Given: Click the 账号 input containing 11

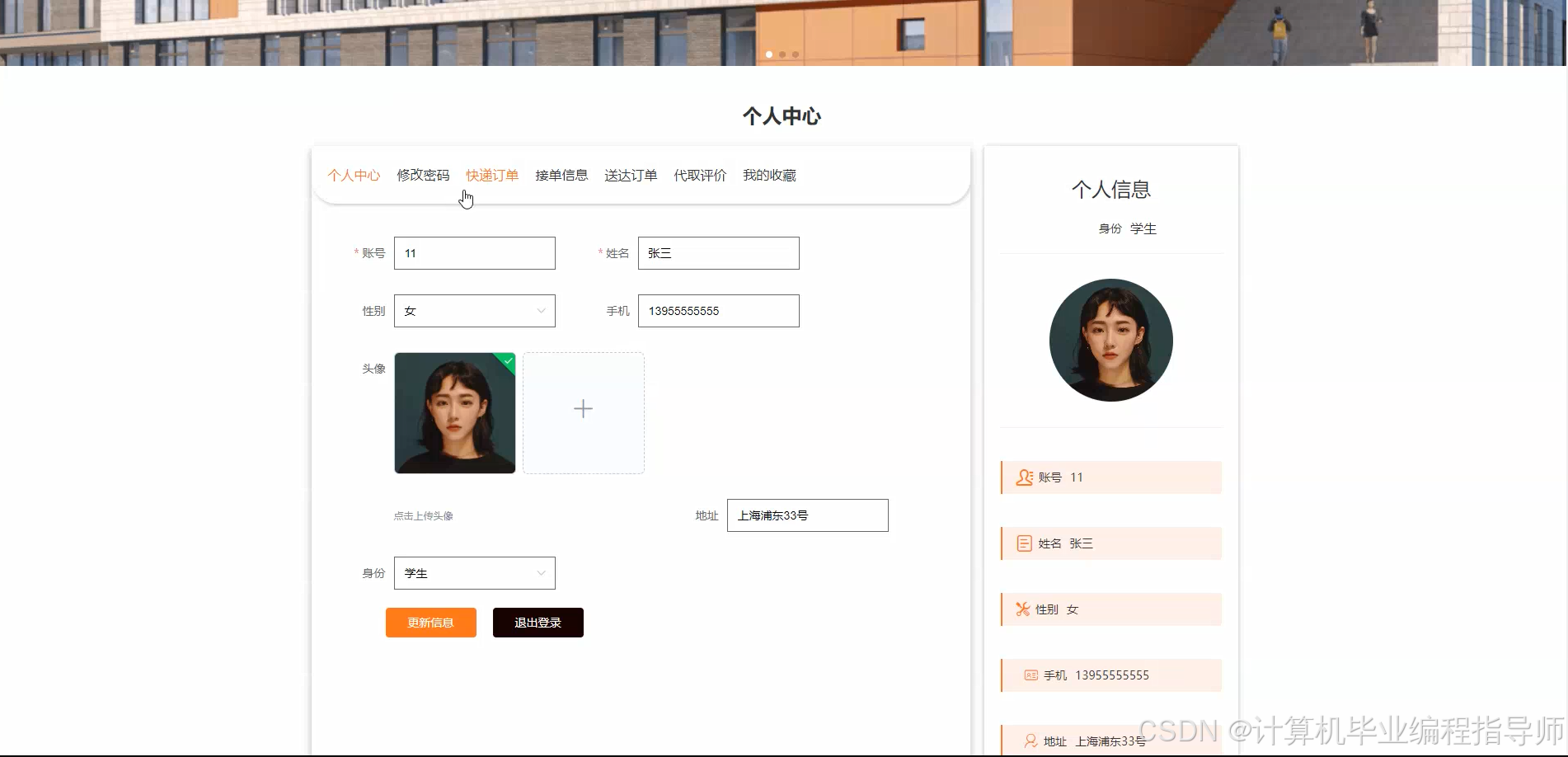Looking at the screenshot, I should 474,253.
